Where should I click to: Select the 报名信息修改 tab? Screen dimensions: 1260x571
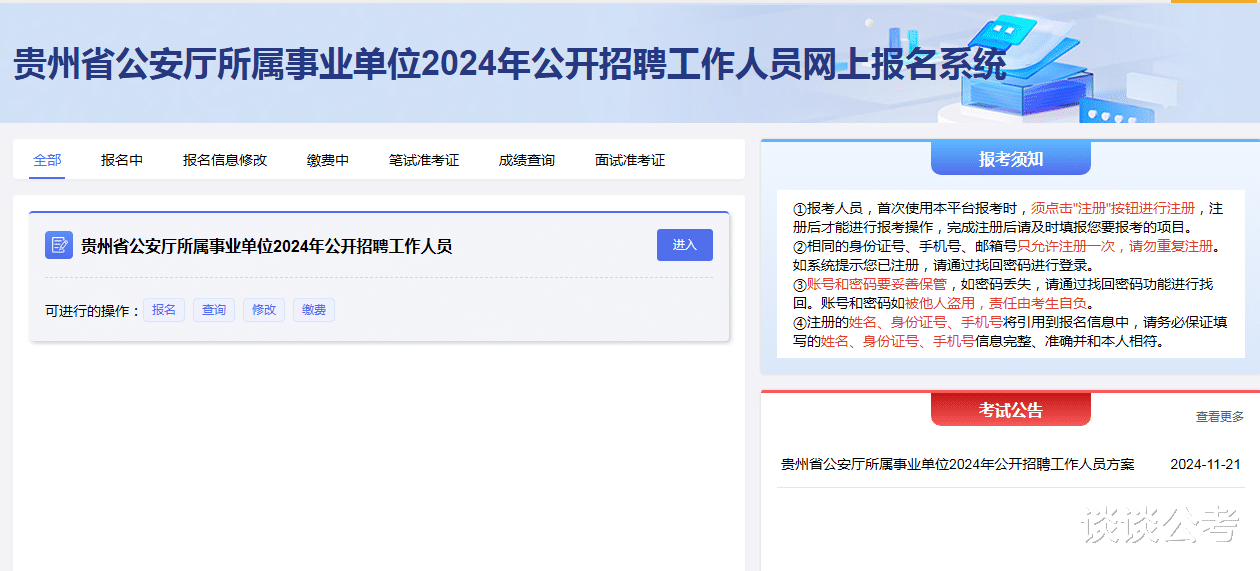(225, 160)
